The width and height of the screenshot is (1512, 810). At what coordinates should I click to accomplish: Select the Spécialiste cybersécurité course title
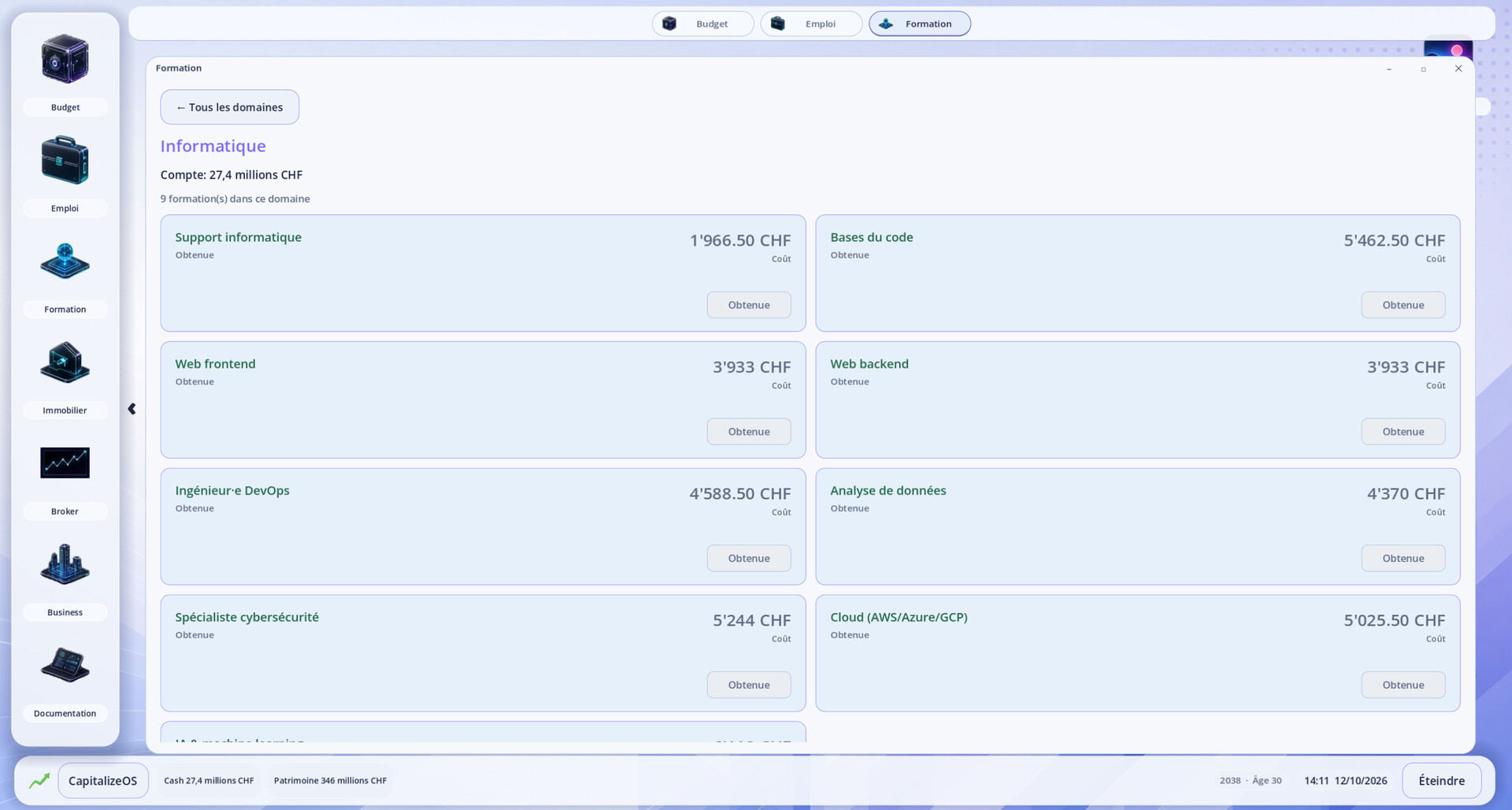[x=246, y=617]
